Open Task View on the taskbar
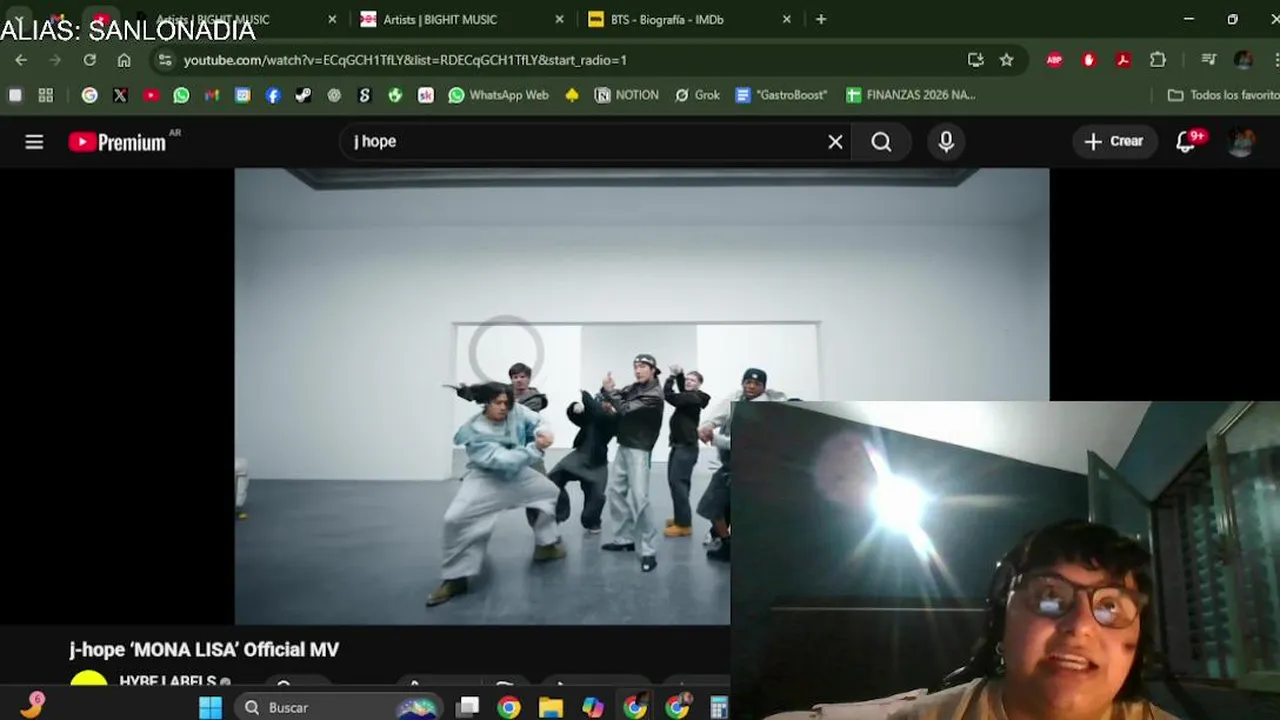Screen dimensions: 1280x720 467,707
